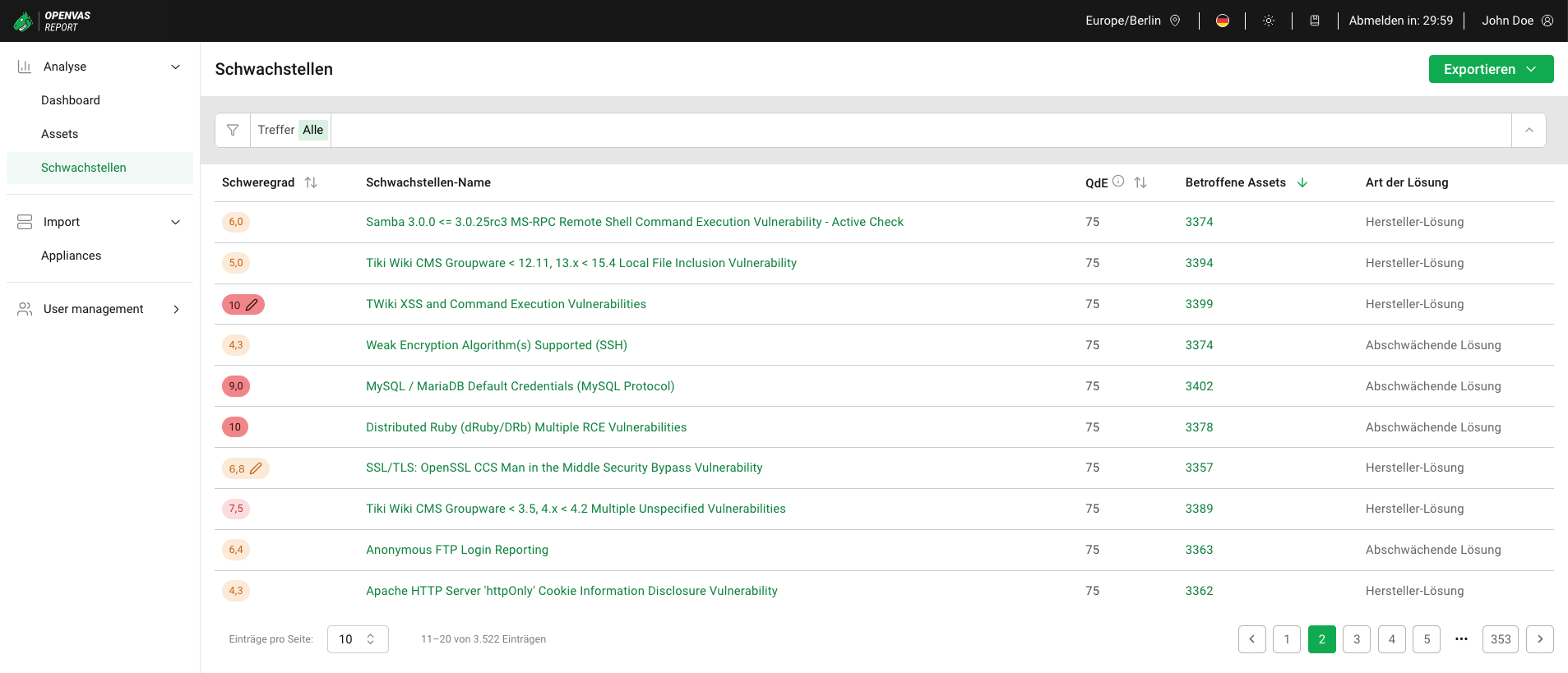Click current page 2 button

click(x=1322, y=639)
